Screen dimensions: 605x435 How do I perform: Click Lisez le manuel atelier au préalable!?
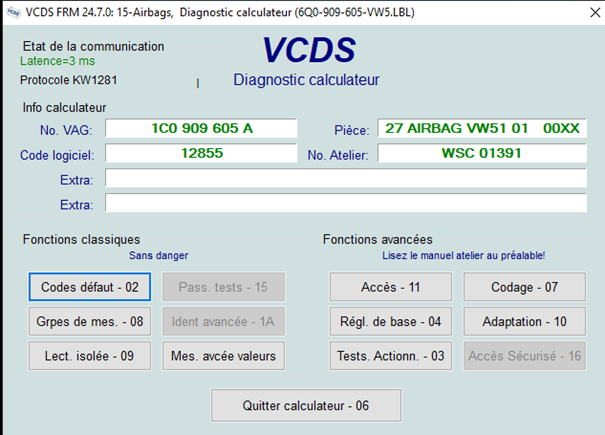(463, 256)
